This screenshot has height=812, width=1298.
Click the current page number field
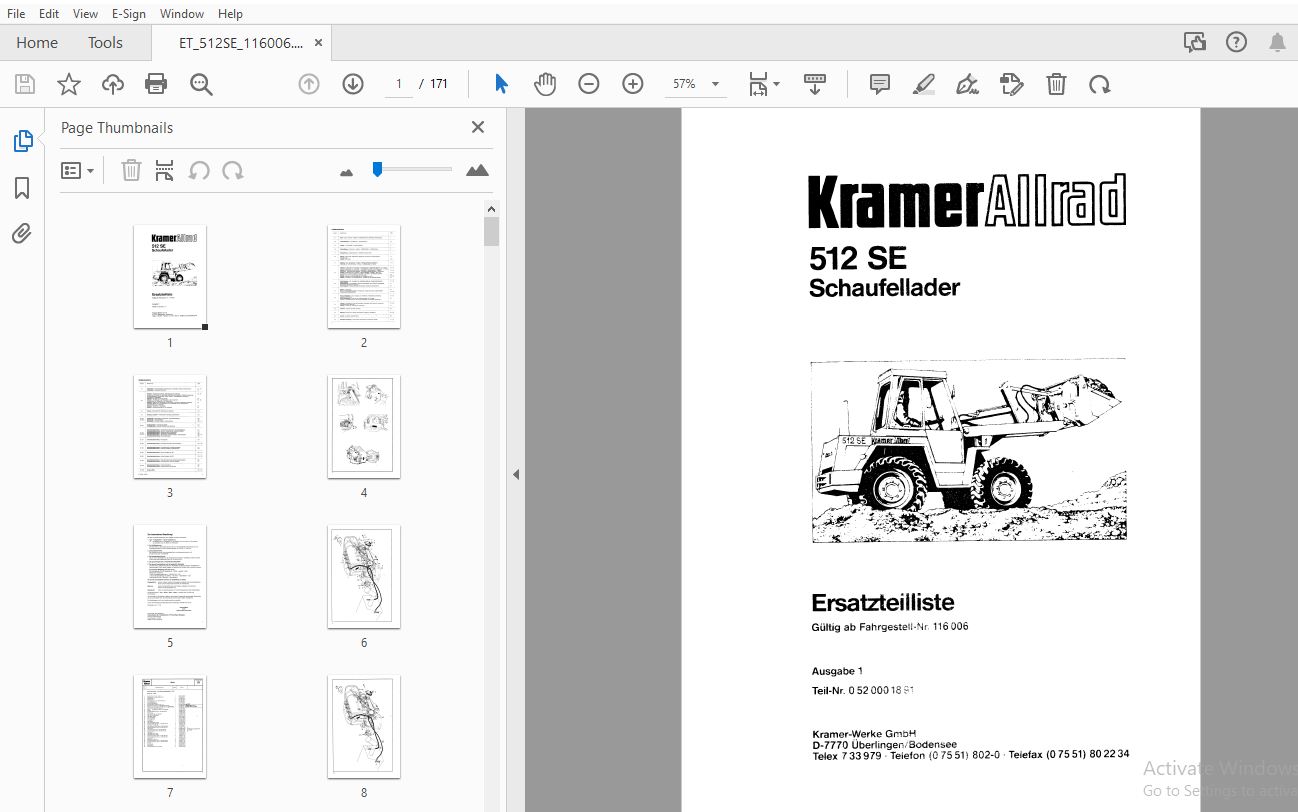tap(398, 84)
